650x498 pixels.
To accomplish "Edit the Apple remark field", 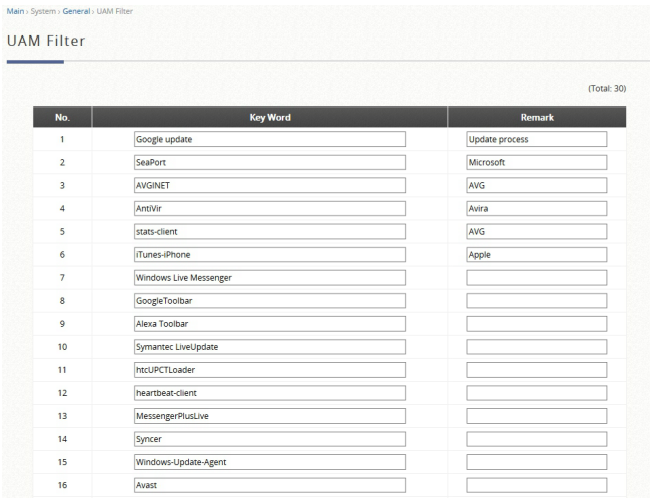I will click(537, 255).
